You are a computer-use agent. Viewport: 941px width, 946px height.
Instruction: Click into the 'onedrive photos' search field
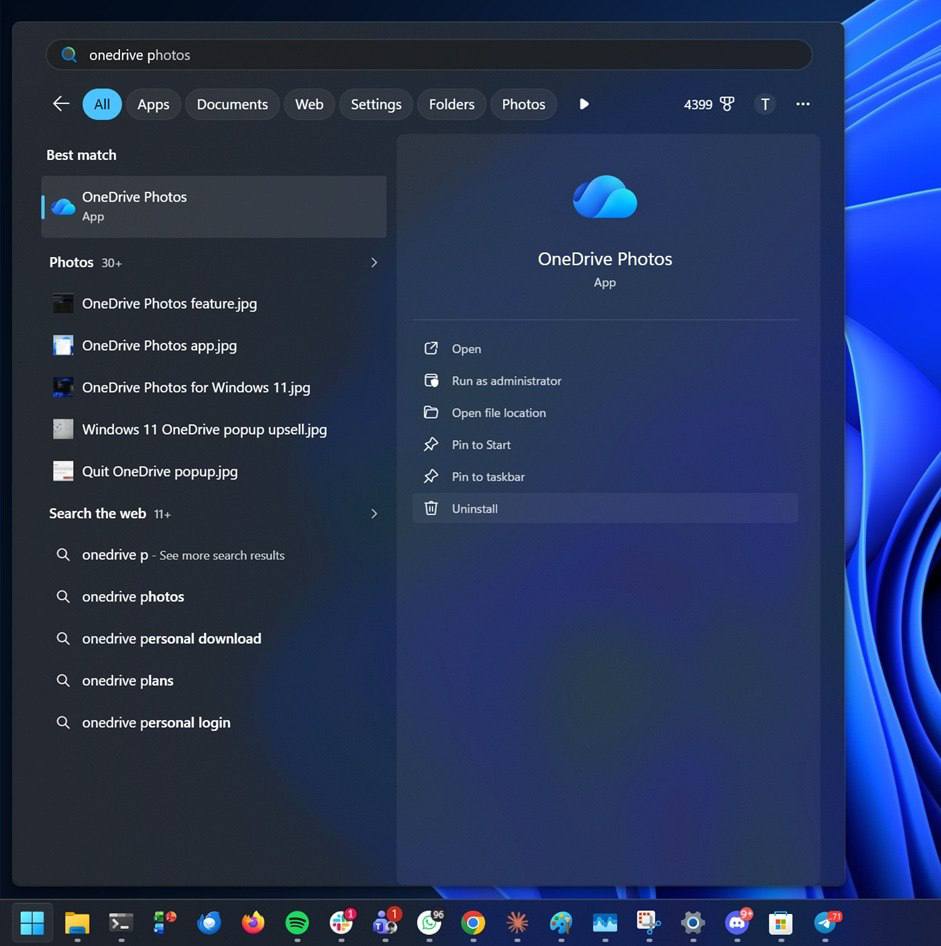pos(429,55)
